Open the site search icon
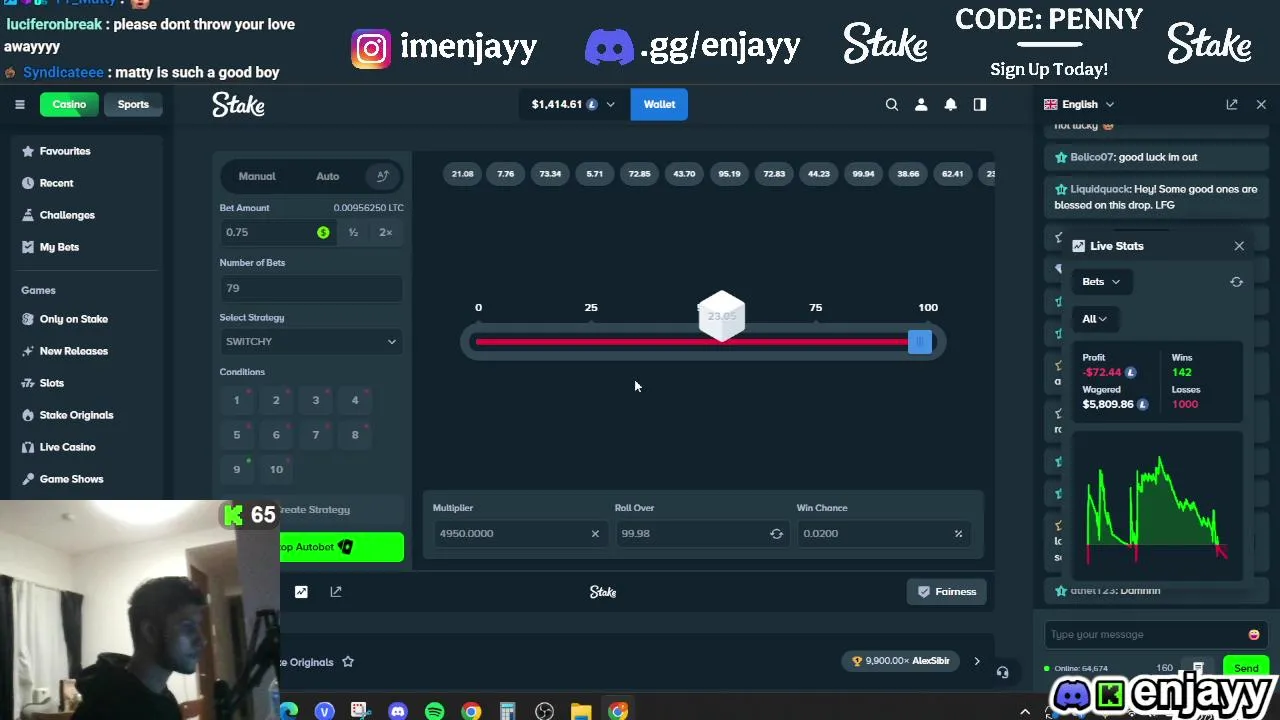The width and height of the screenshot is (1280, 720). click(x=892, y=104)
